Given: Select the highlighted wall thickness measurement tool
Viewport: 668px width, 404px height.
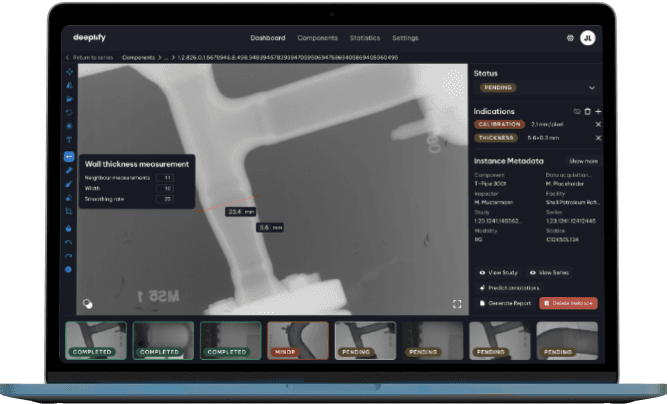Looking at the screenshot, I should point(69,156).
